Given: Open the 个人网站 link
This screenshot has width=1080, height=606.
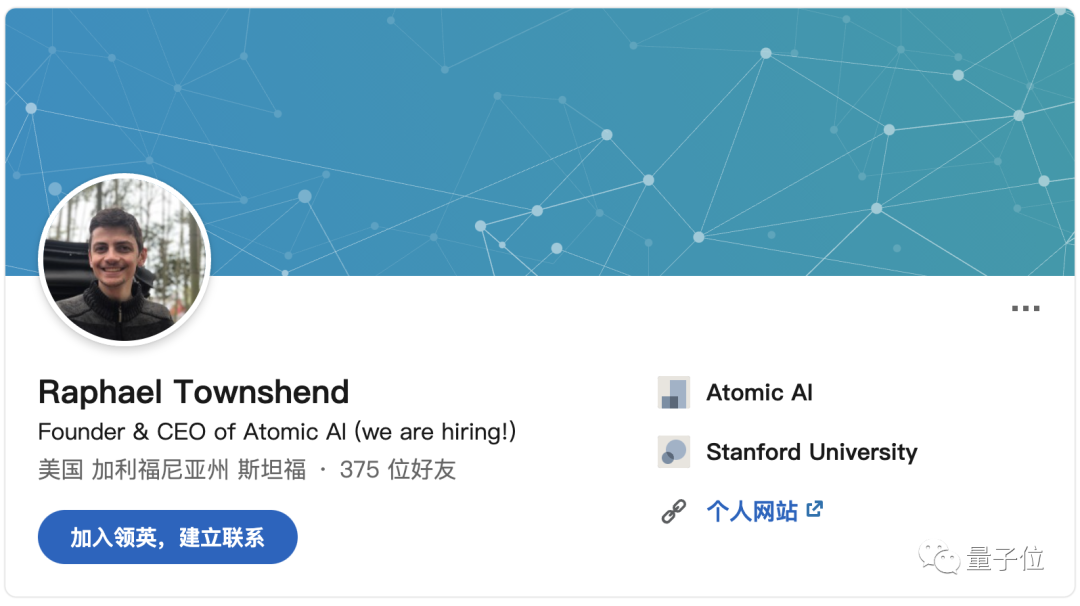Looking at the screenshot, I should pyautogui.click(x=751, y=512).
